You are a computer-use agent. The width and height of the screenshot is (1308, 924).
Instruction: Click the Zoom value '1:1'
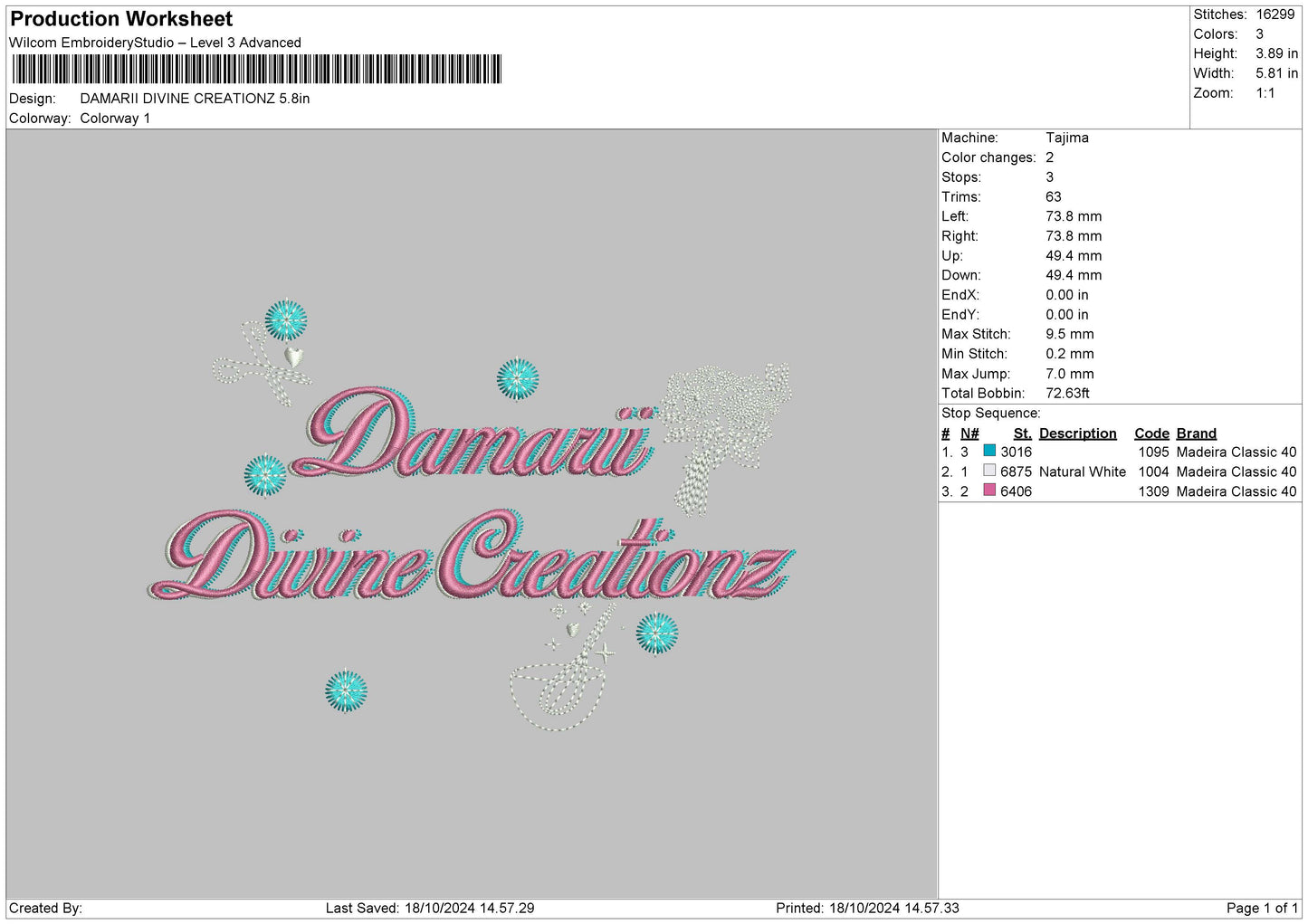click(1265, 93)
